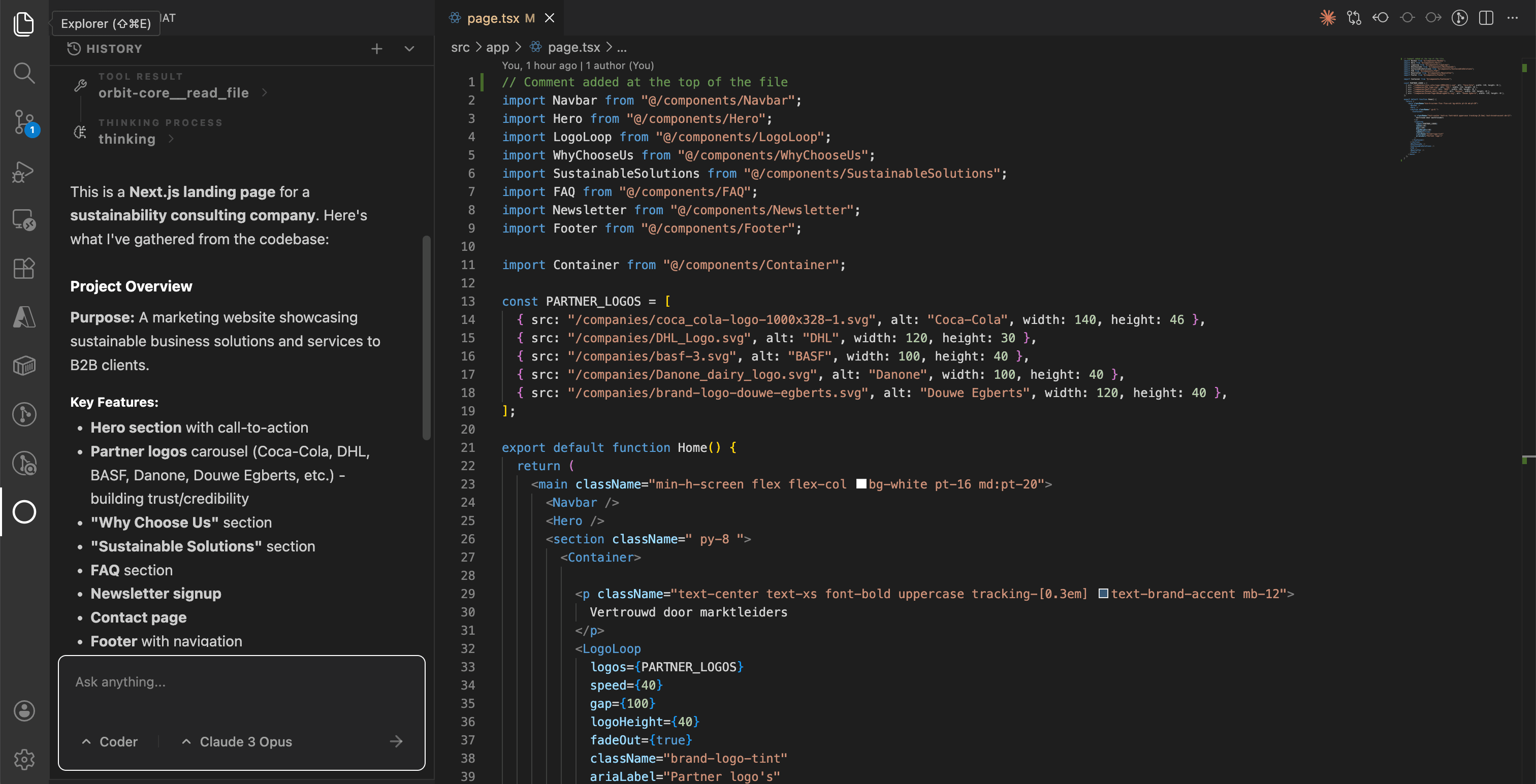Open the Remote Explorer icon in the sidebar
Screen dimensions: 1536x784
pos(24,220)
